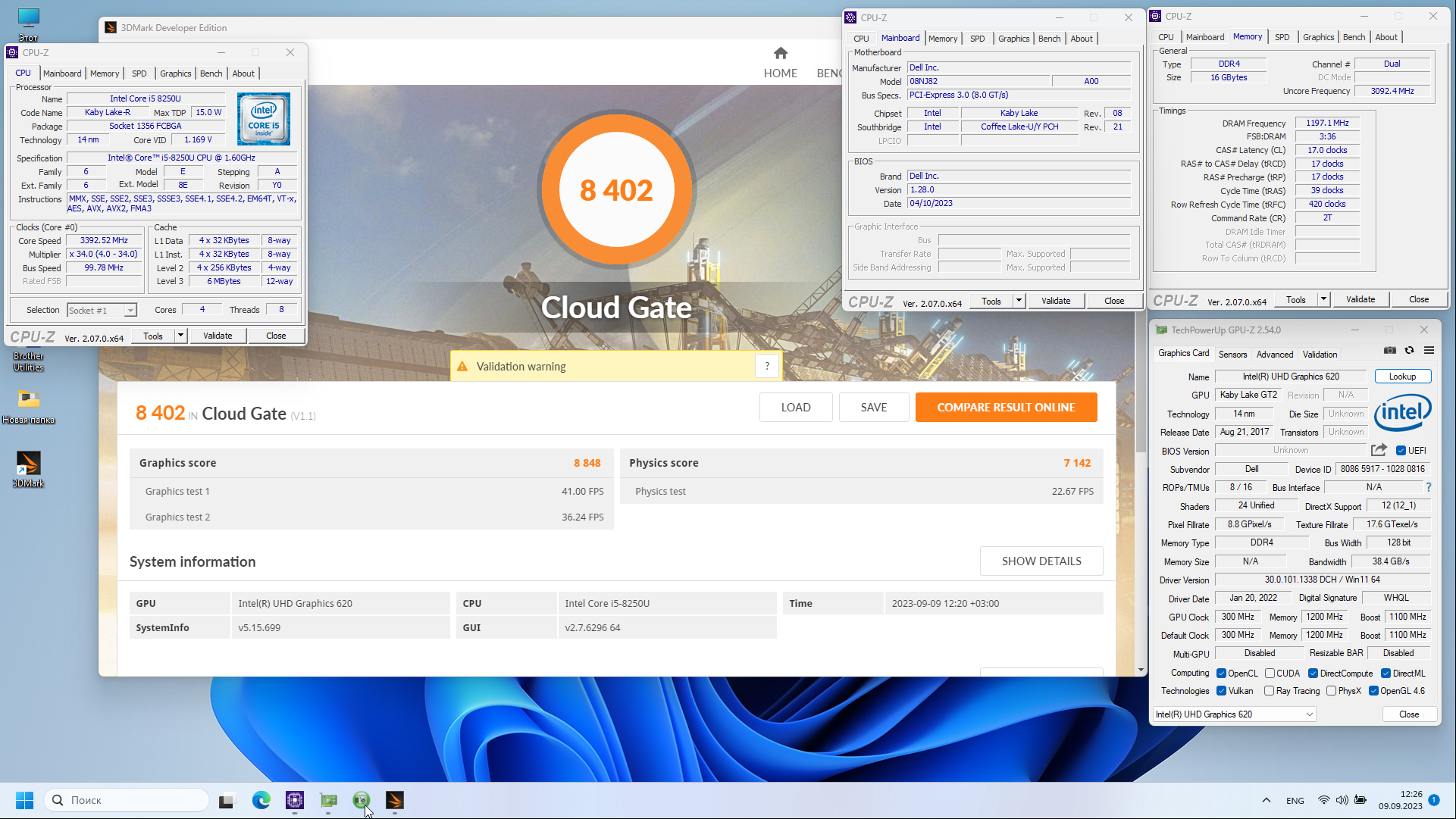Open the Graphics tab in Memory CPU-Z window

click(1318, 37)
